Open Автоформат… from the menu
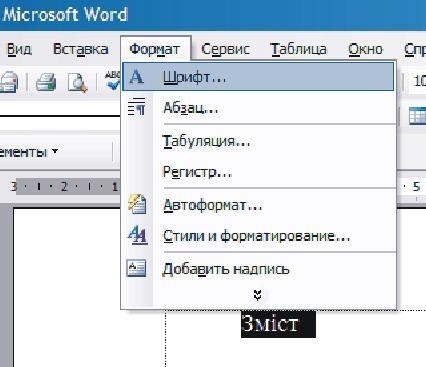The height and width of the screenshot is (367, 426). click(258, 205)
